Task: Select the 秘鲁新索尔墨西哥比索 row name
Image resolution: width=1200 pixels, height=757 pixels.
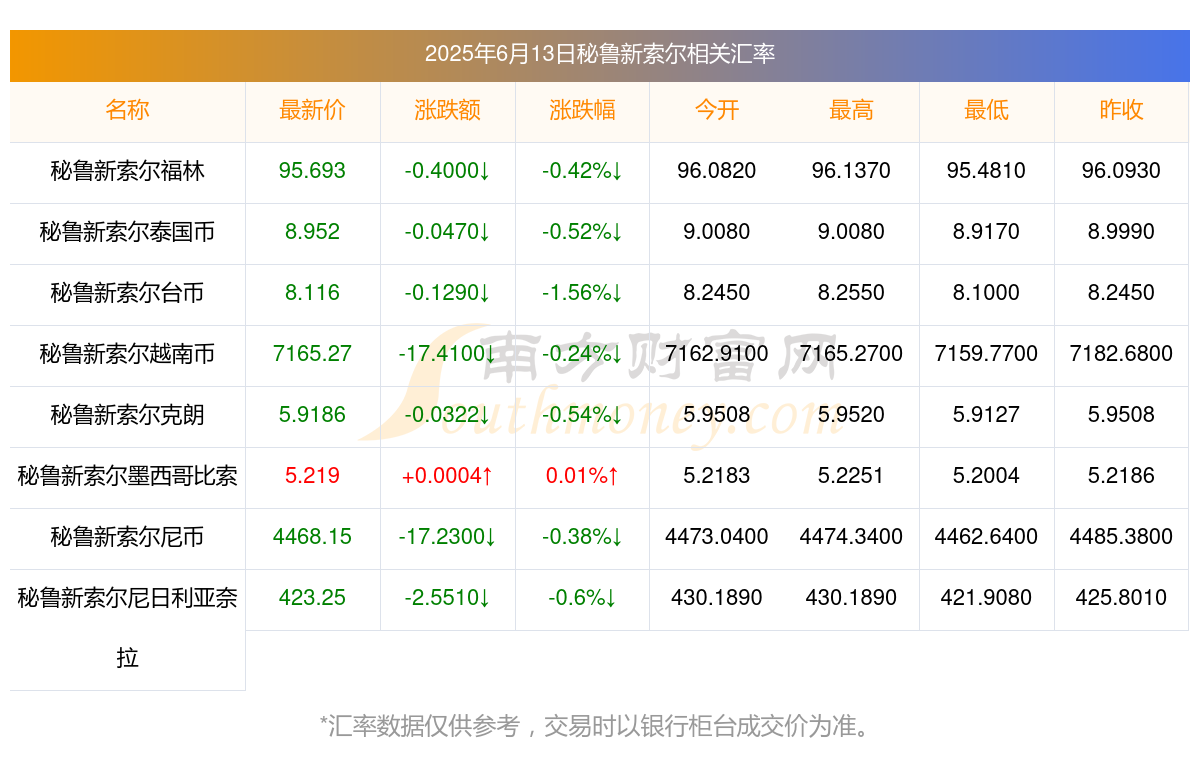Action: coord(127,476)
